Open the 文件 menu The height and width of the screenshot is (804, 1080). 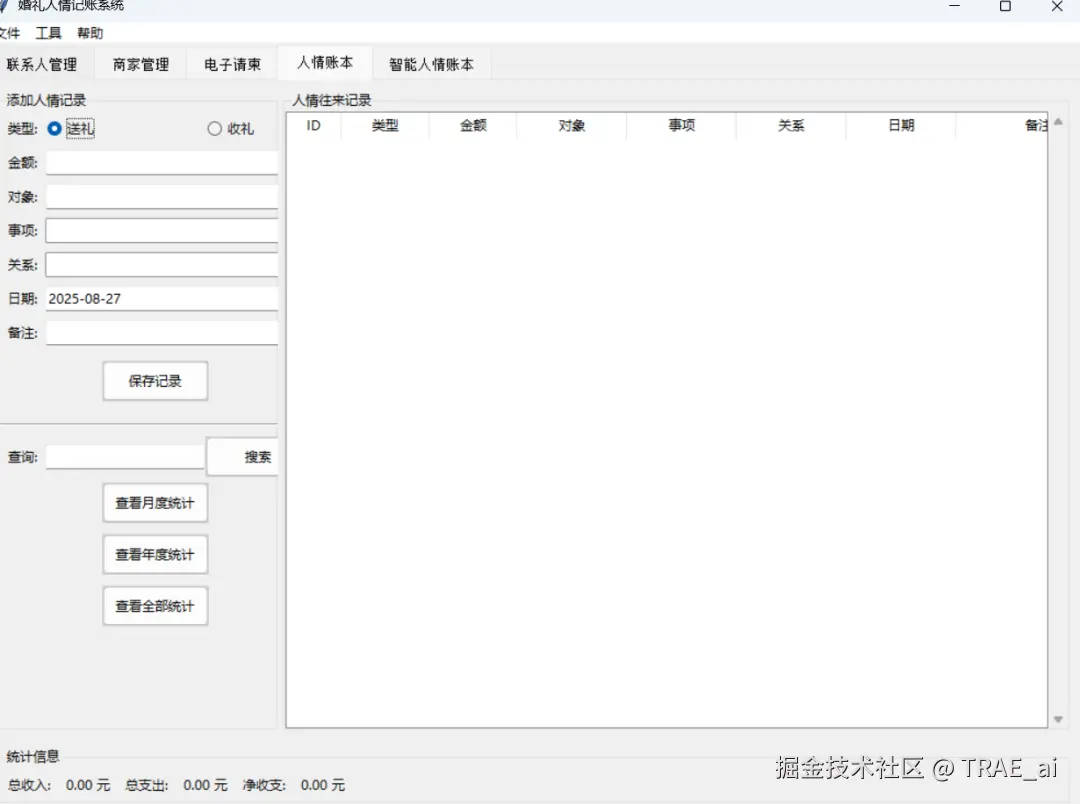pos(9,33)
